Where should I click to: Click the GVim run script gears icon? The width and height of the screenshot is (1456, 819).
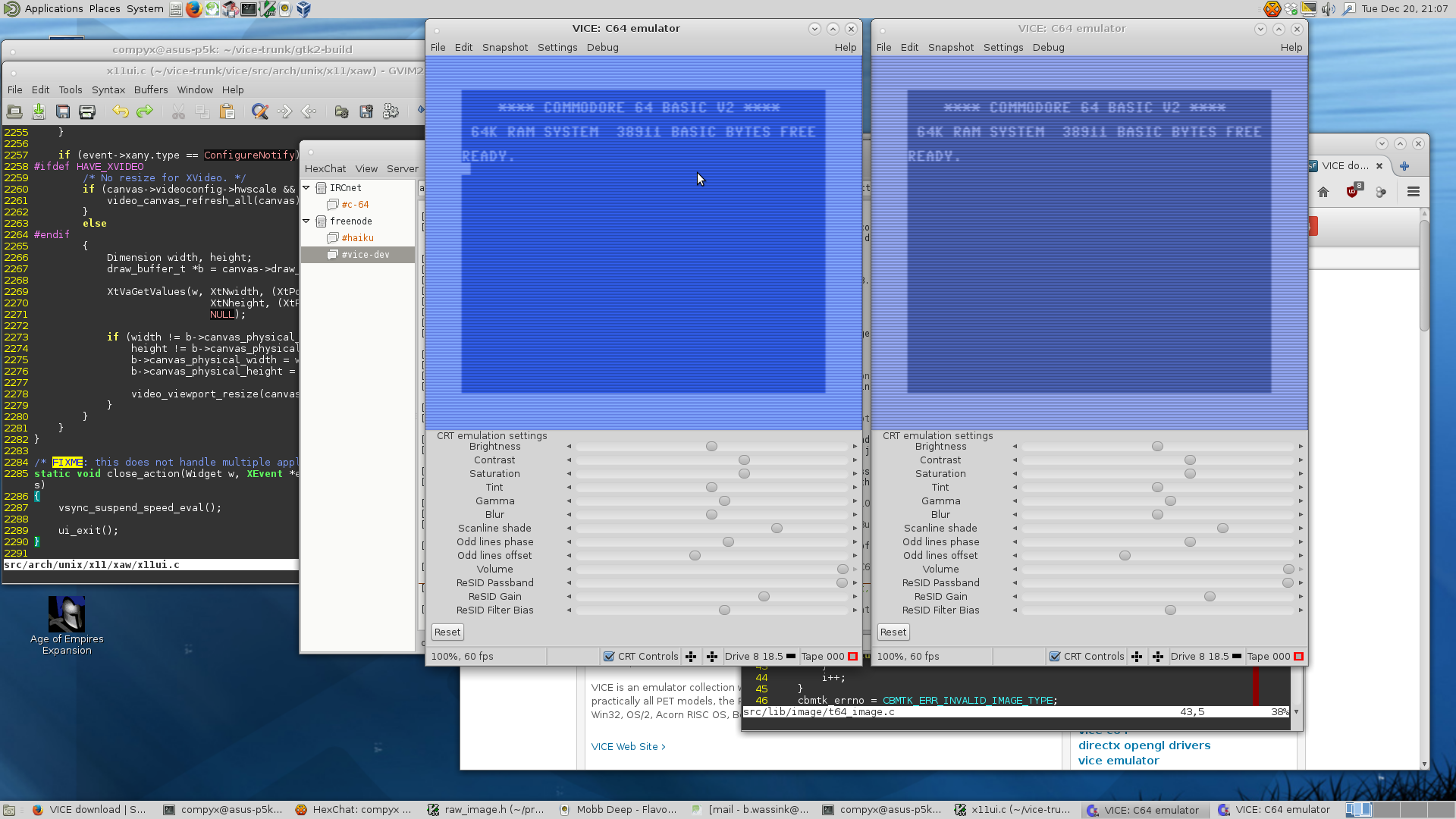point(391,112)
